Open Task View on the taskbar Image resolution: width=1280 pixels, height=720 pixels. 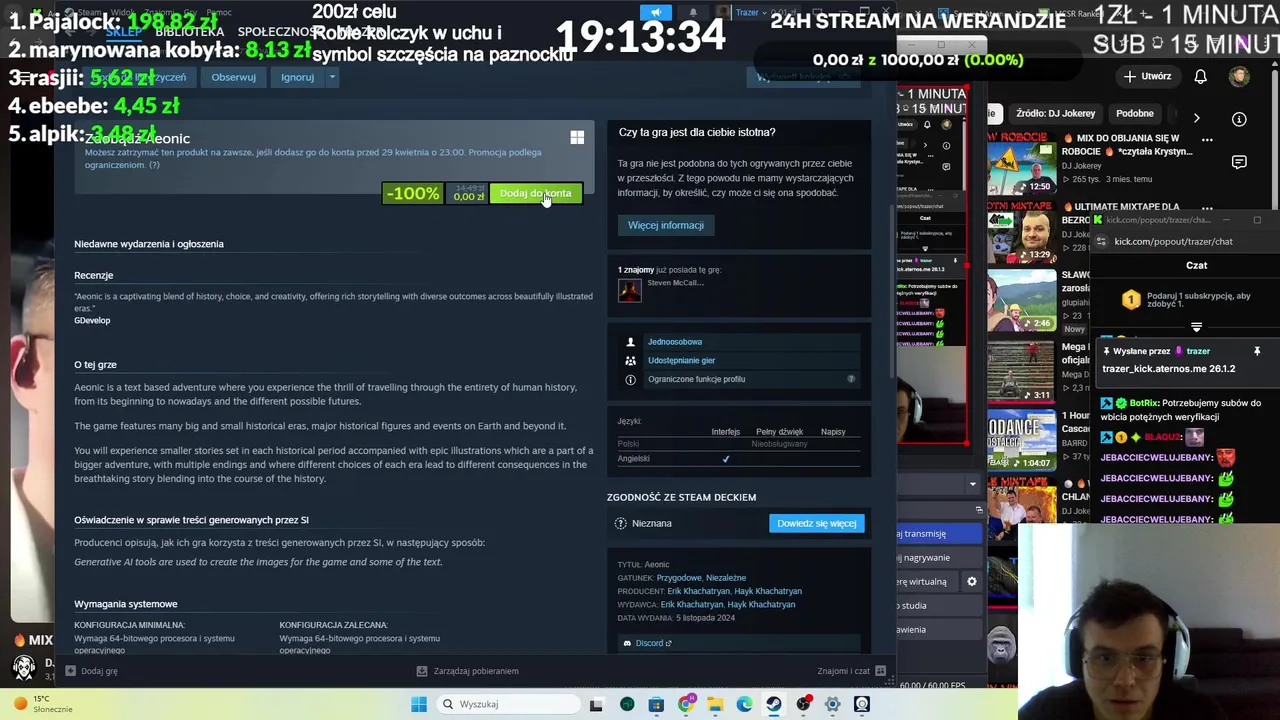coord(596,704)
